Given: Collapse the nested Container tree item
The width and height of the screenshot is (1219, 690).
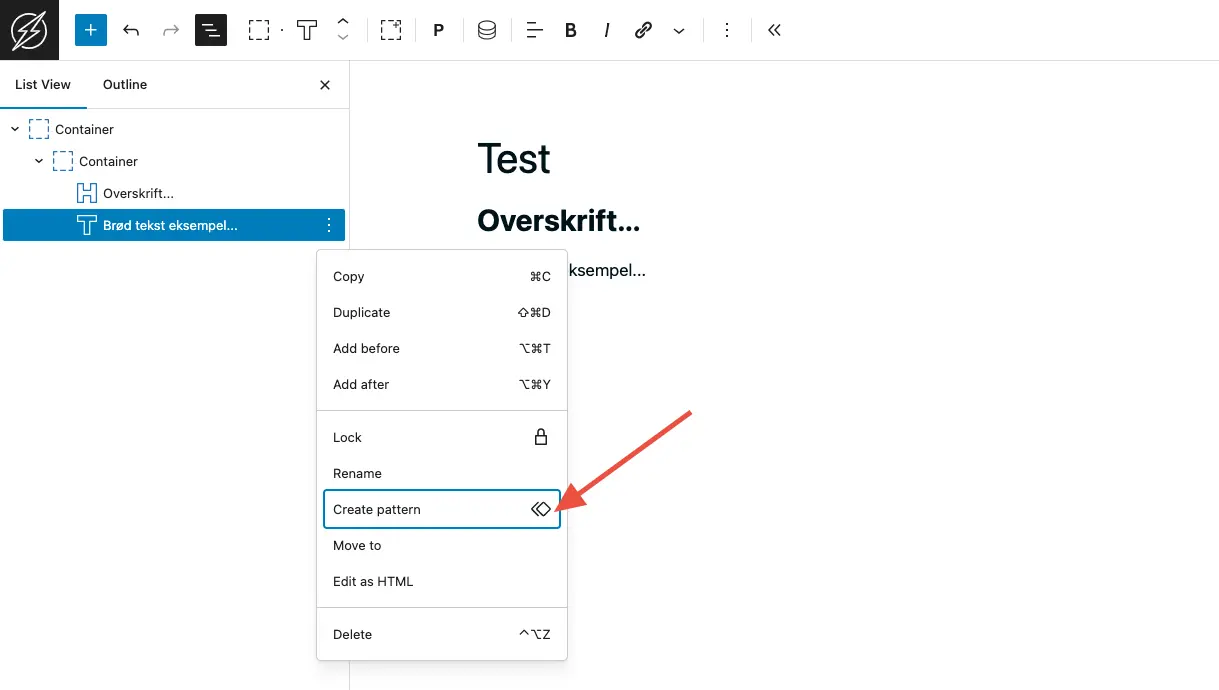Looking at the screenshot, I should [39, 161].
